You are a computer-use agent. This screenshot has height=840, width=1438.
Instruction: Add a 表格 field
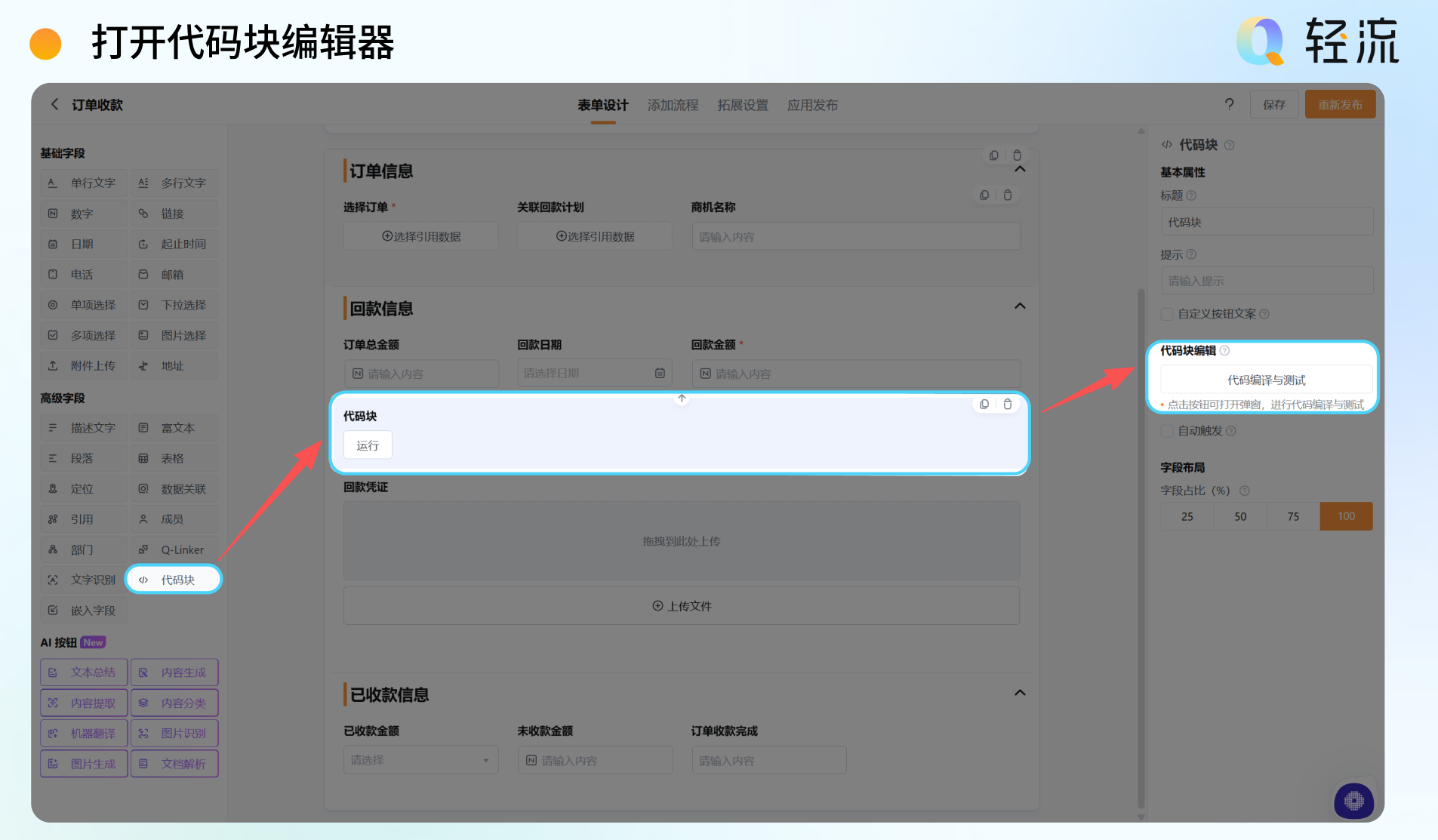pos(174,458)
